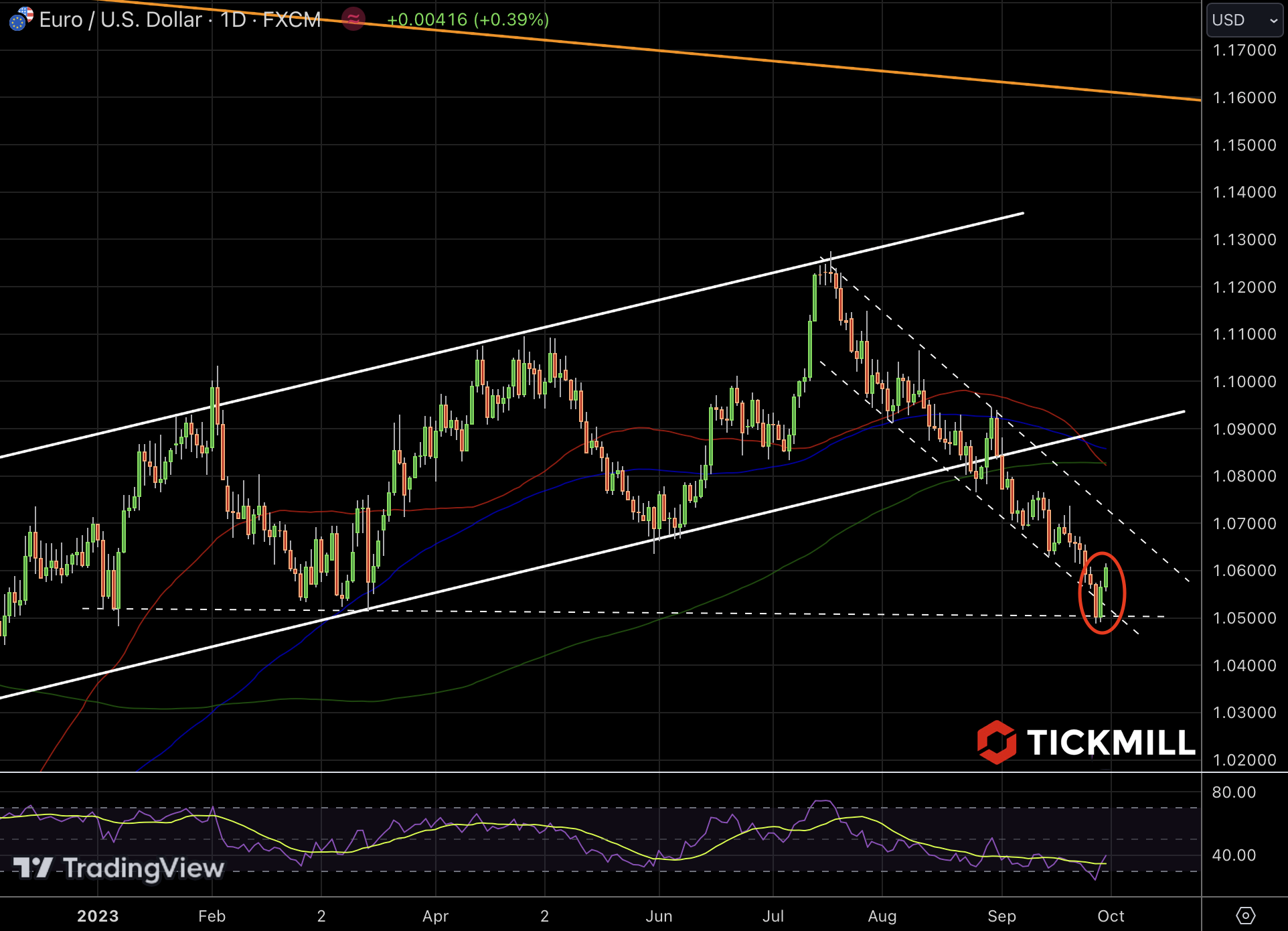
Task: Click the 40.00 label on RSI scale
Action: click(x=1233, y=855)
